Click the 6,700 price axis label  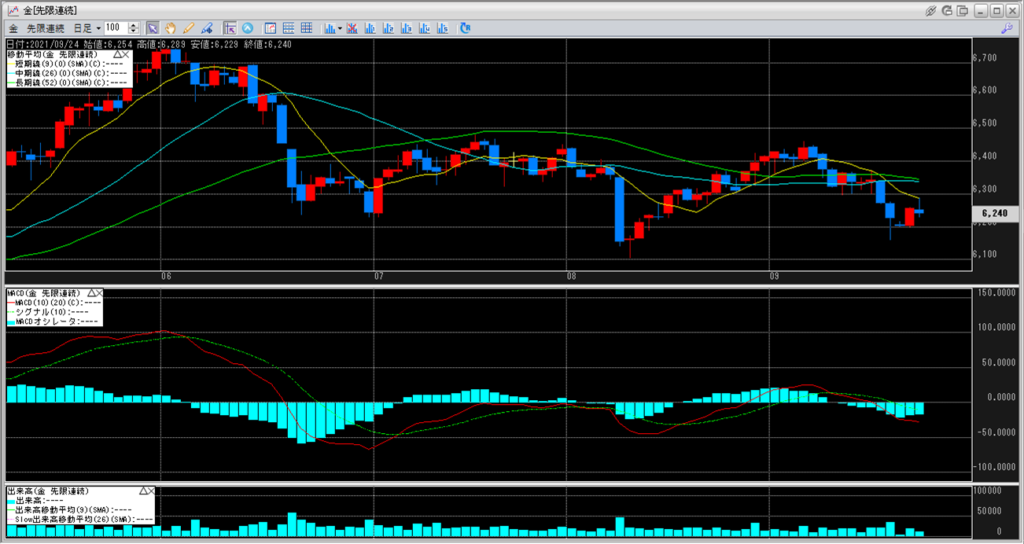(984, 57)
